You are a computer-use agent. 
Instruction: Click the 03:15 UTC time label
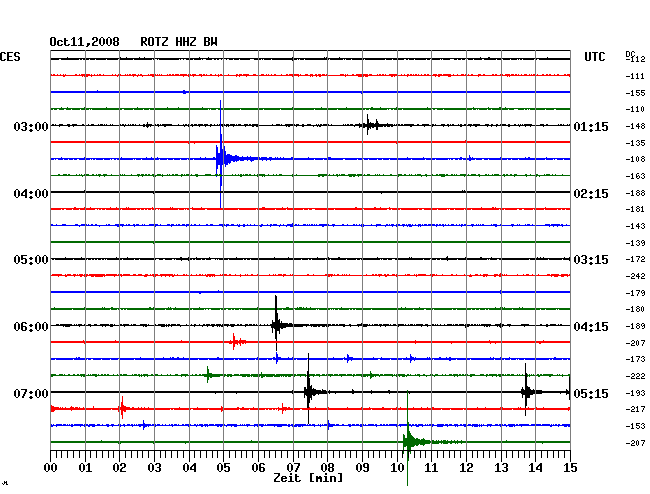[591, 260]
